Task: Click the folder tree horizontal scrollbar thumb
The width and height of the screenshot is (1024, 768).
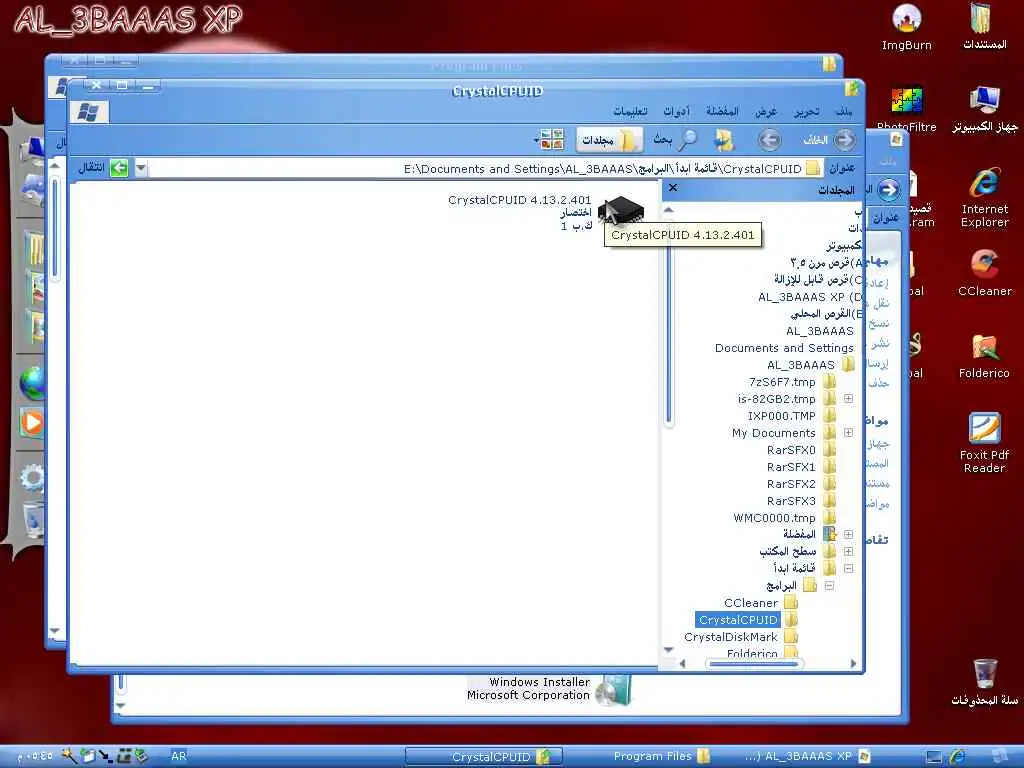Action: [753, 664]
